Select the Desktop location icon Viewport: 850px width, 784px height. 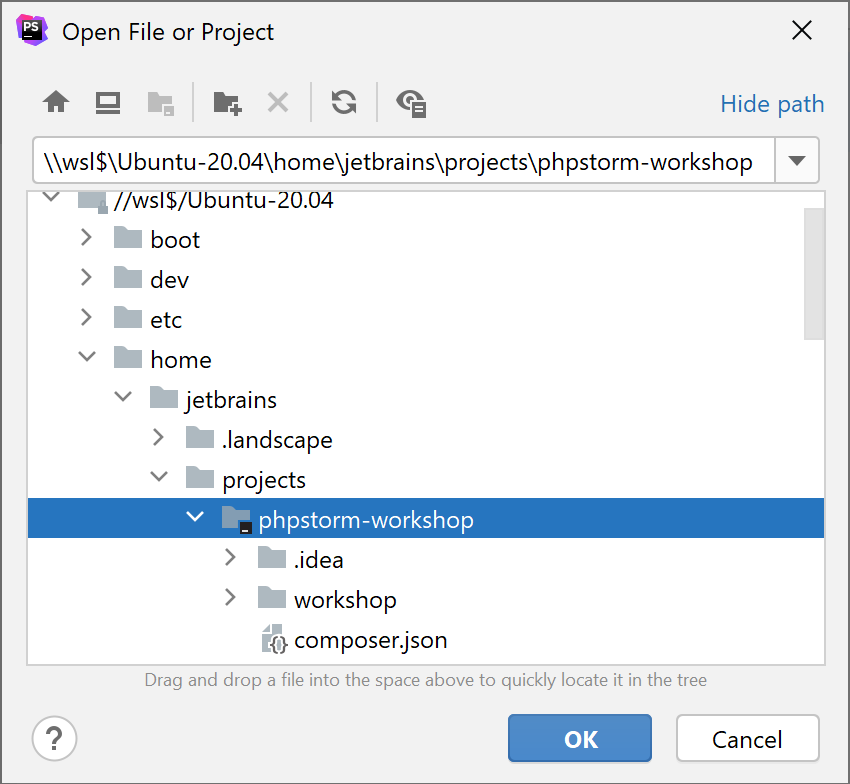point(107,102)
